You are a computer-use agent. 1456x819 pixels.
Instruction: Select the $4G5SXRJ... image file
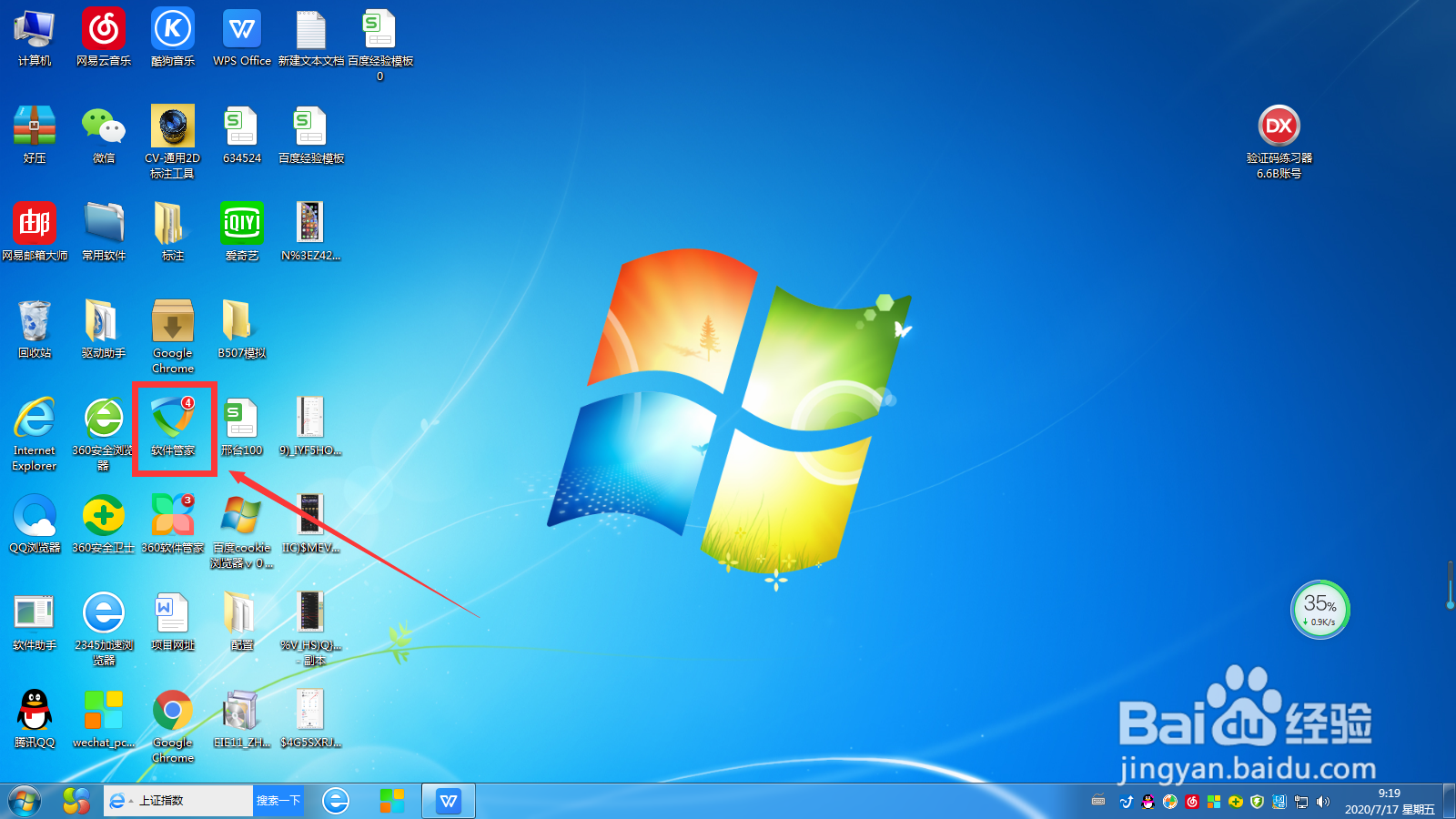click(310, 720)
